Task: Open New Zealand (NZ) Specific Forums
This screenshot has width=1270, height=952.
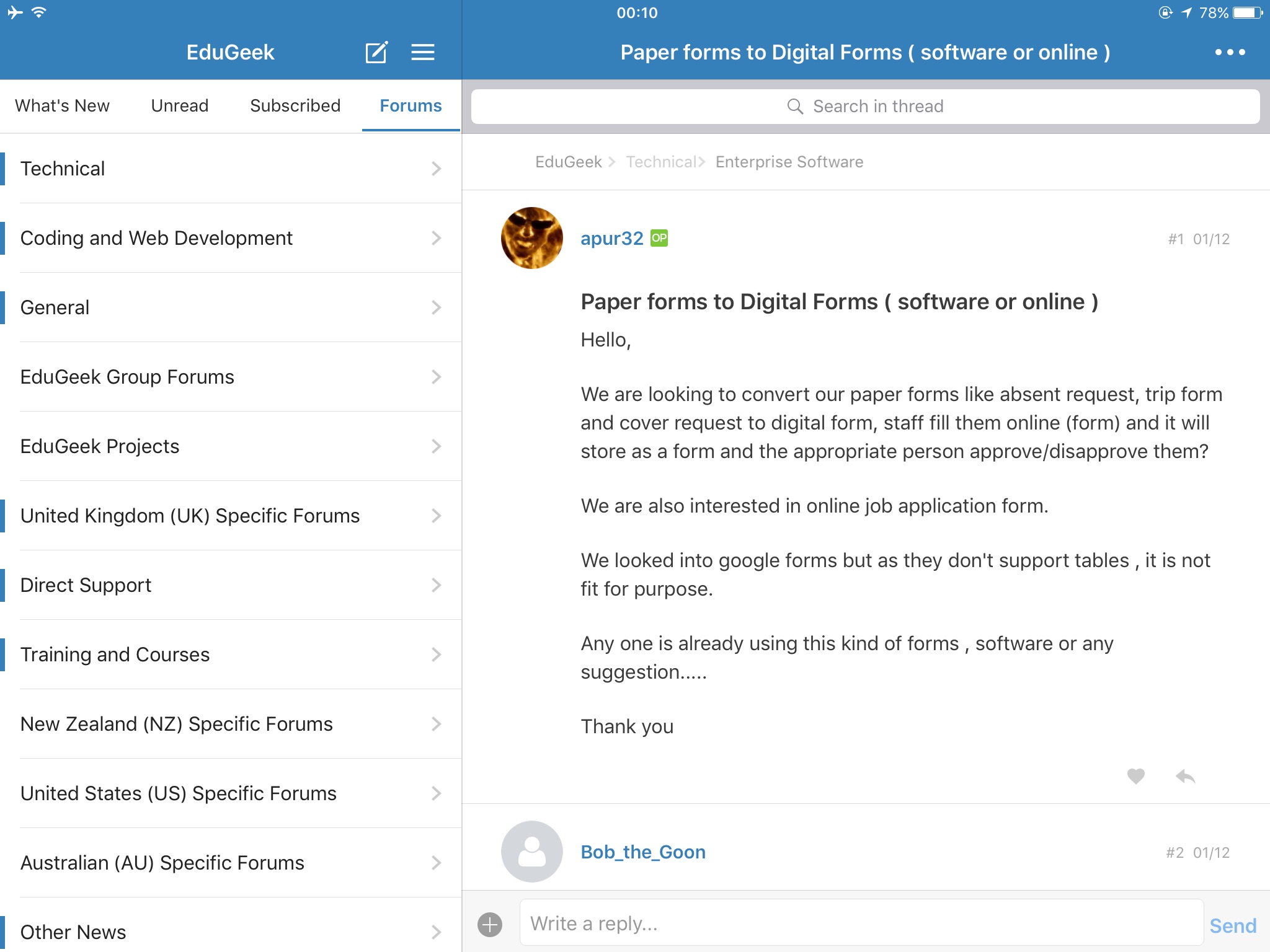Action: pos(231,724)
